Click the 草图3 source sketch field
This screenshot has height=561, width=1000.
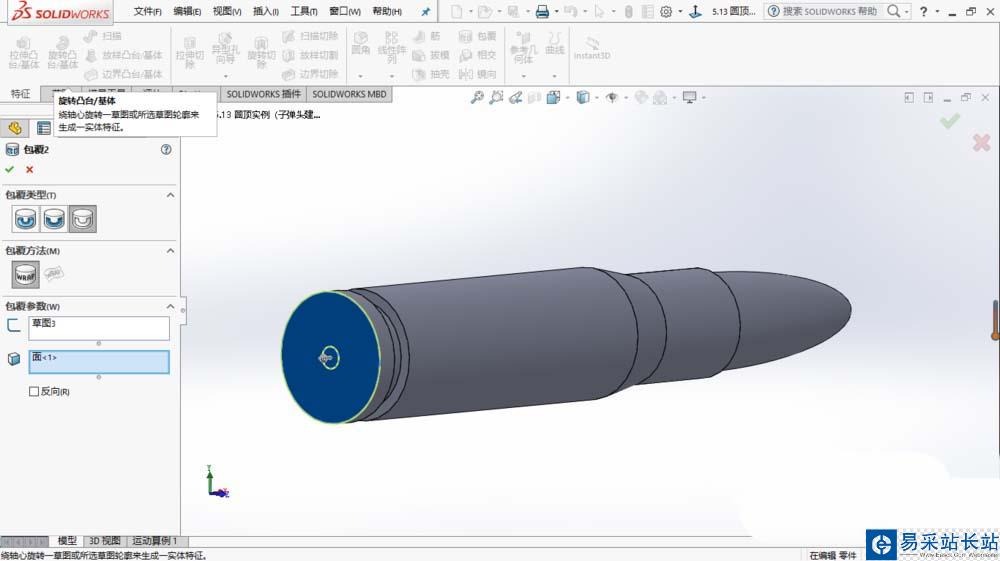pos(99,328)
